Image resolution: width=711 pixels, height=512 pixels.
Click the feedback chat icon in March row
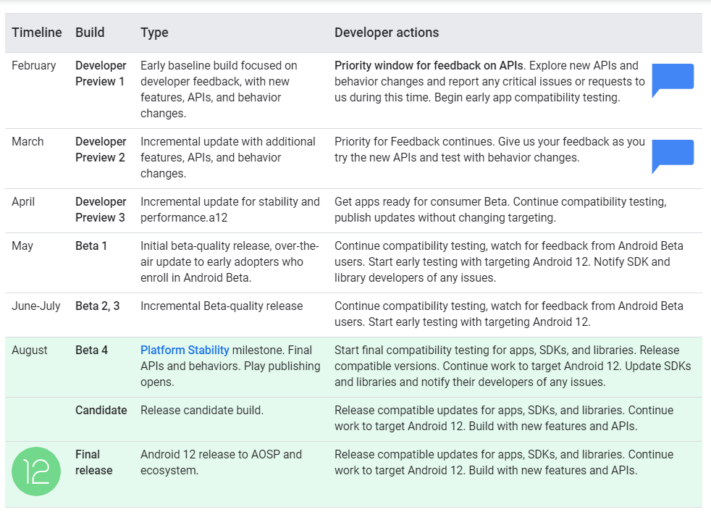click(673, 156)
